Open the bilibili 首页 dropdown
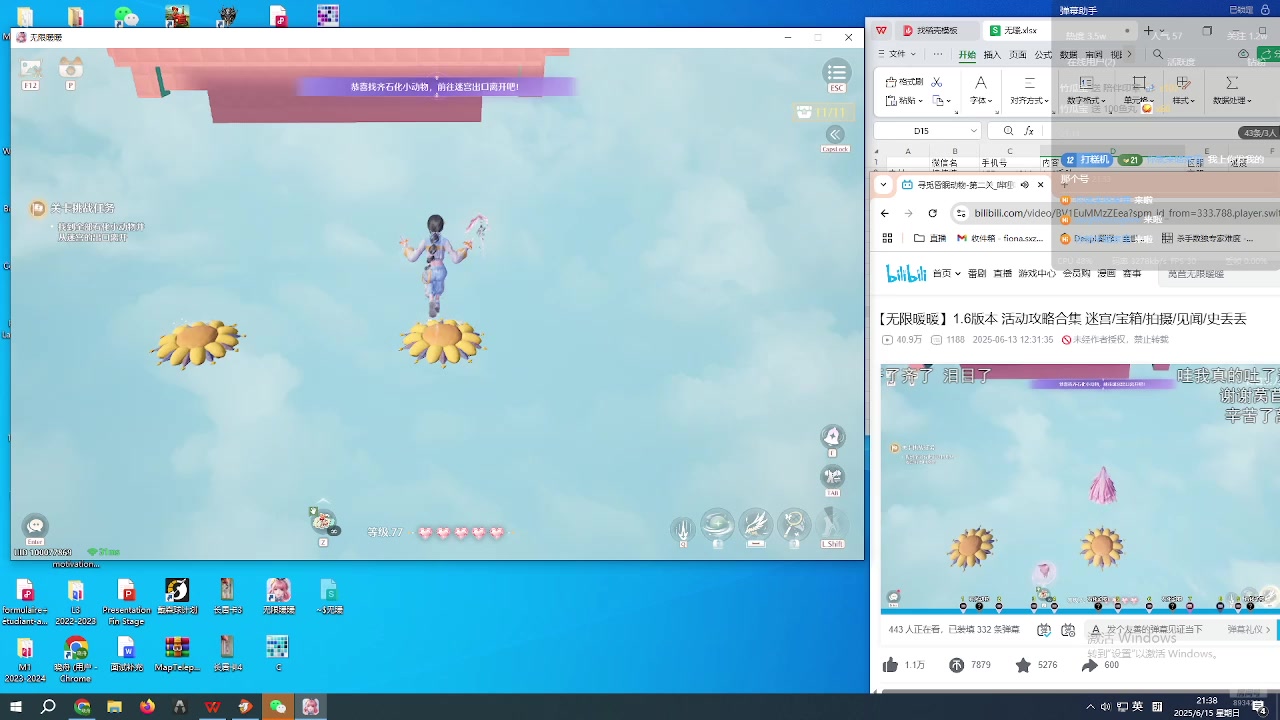1280x720 pixels. tap(946, 273)
